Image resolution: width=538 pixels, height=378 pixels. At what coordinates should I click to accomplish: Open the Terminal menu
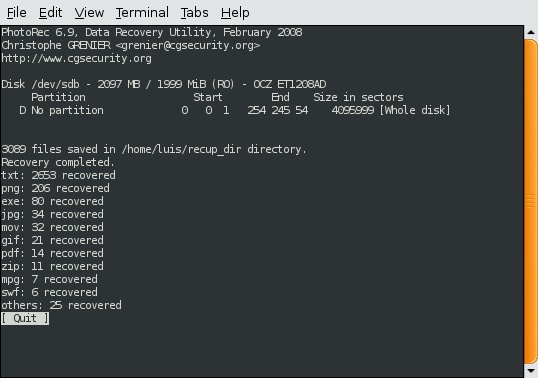point(142,13)
